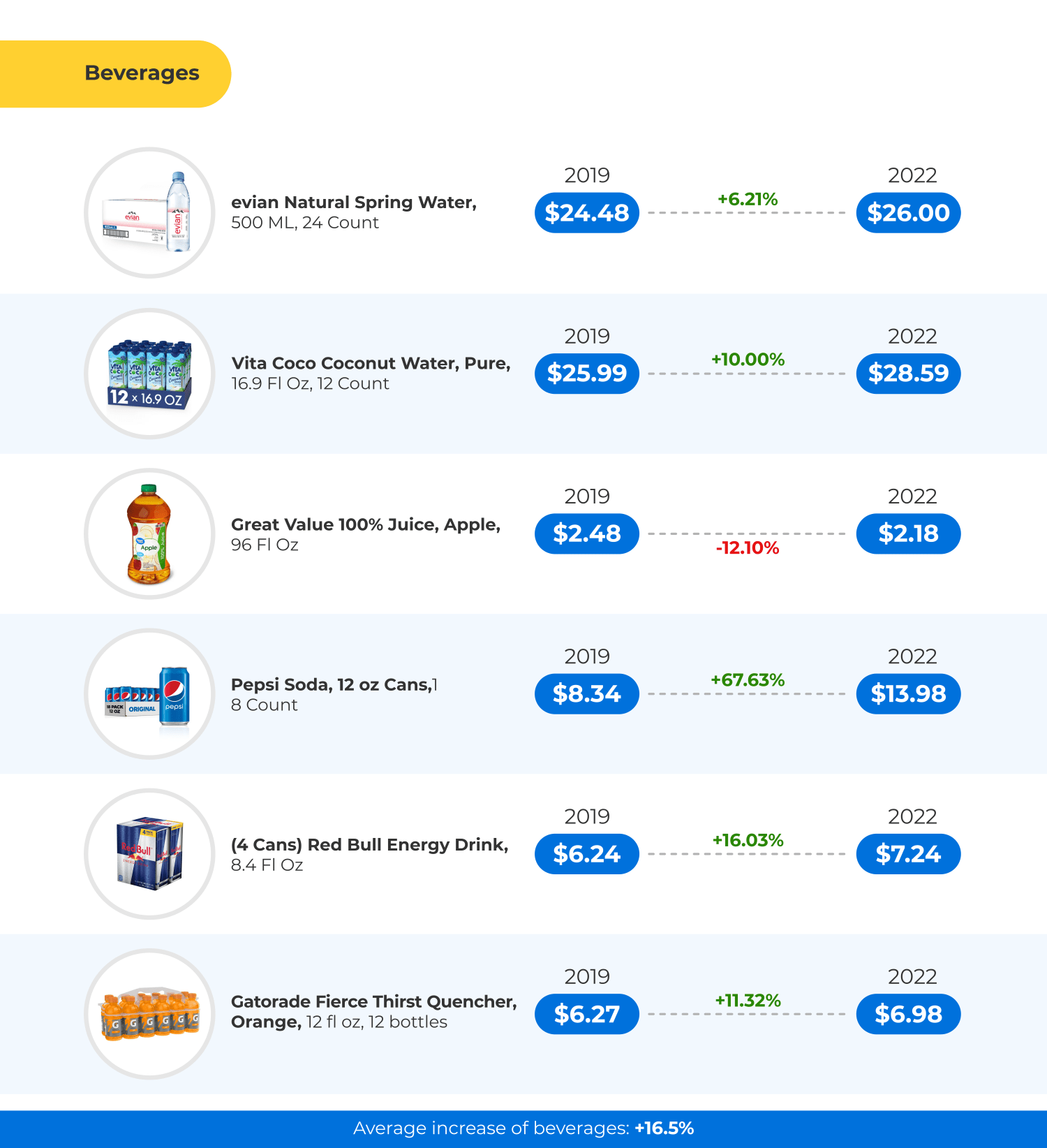Select Vita Coco 2022 price $28.59
The image size is (1047, 1148).
[x=908, y=374]
